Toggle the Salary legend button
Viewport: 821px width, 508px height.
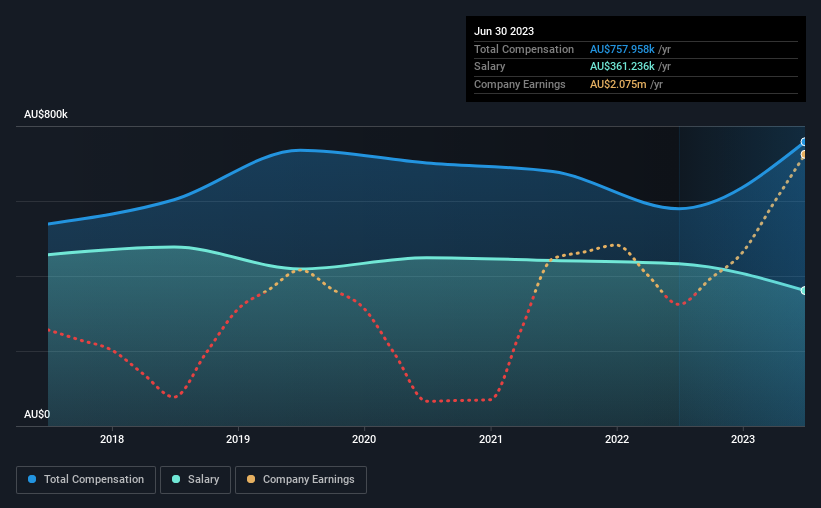195,480
